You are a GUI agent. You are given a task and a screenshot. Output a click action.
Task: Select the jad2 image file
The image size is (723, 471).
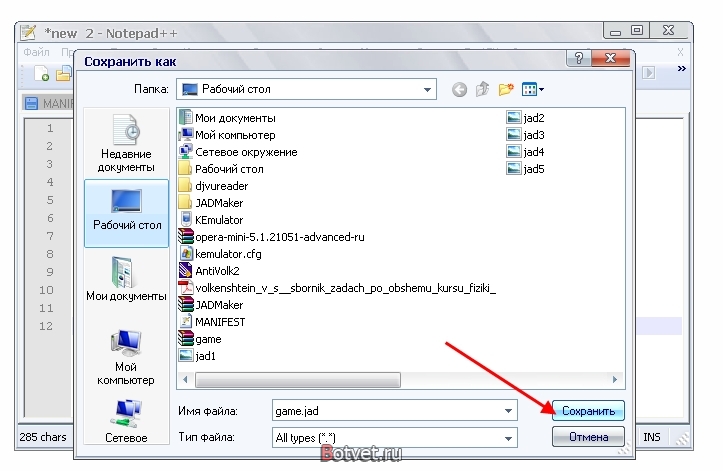tap(526, 118)
